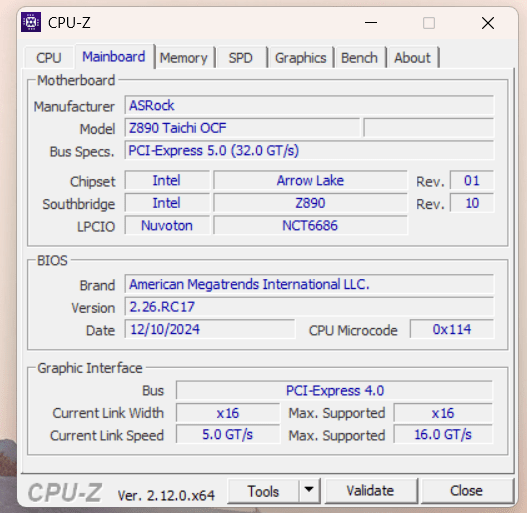Click the Nuvoton LPCIO vendor field
The height and width of the screenshot is (513, 527).
coord(167,226)
